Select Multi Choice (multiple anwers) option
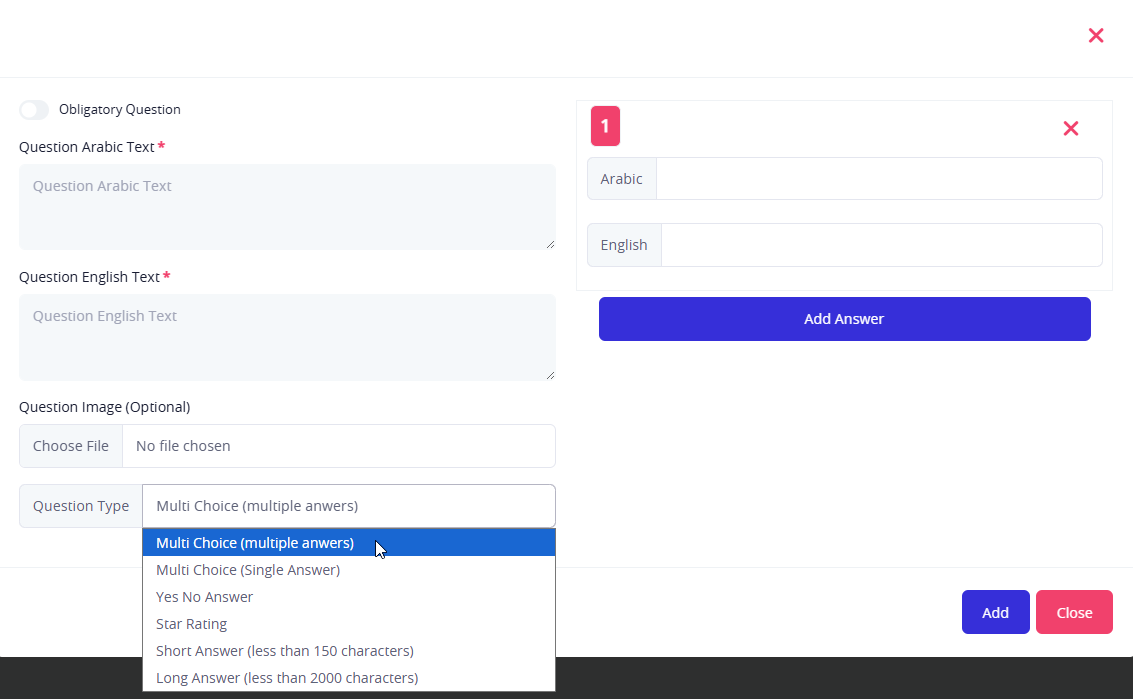This screenshot has width=1133, height=699. (255, 543)
